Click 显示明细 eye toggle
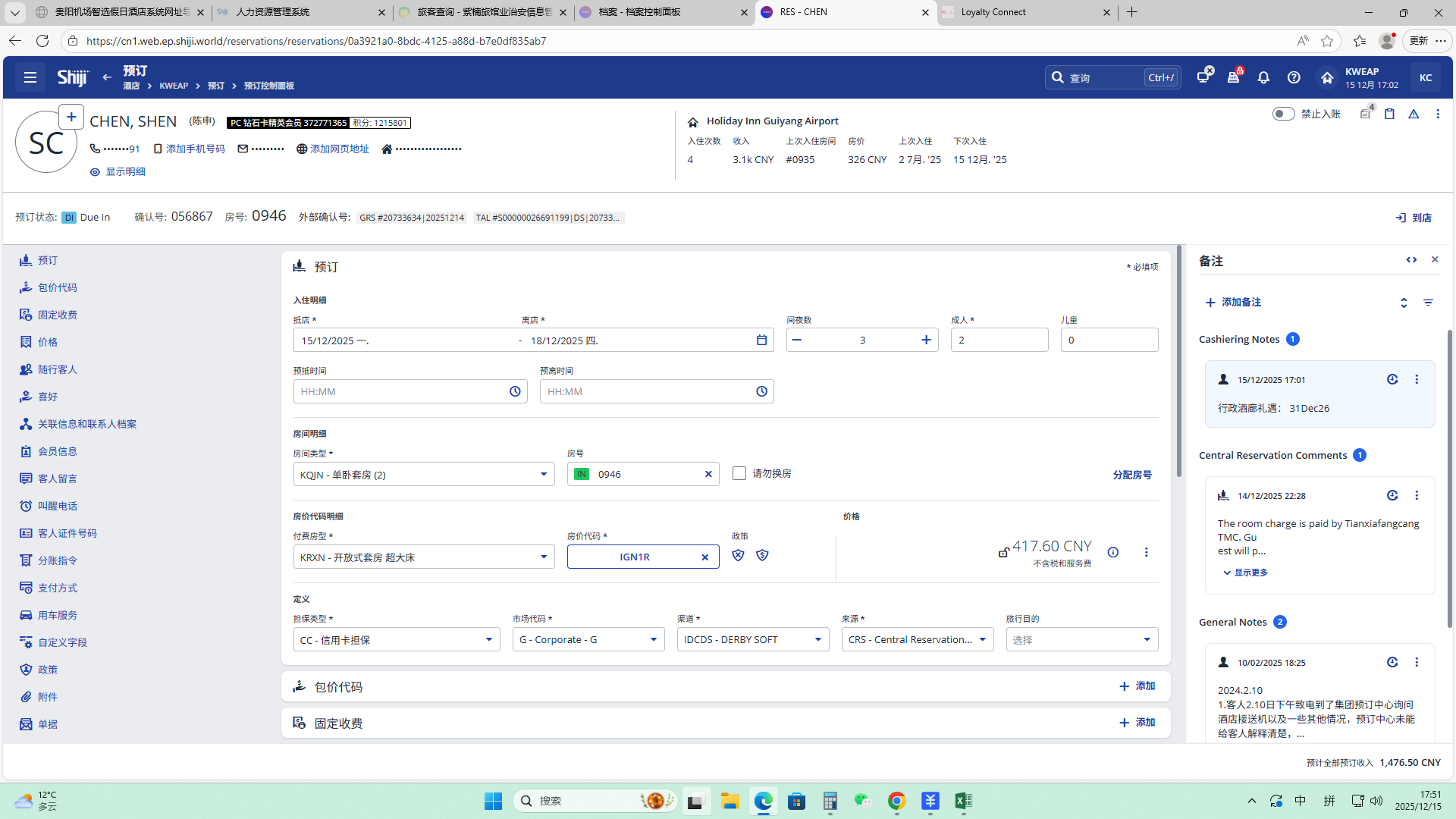The height and width of the screenshot is (819, 1456). click(118, 171)
